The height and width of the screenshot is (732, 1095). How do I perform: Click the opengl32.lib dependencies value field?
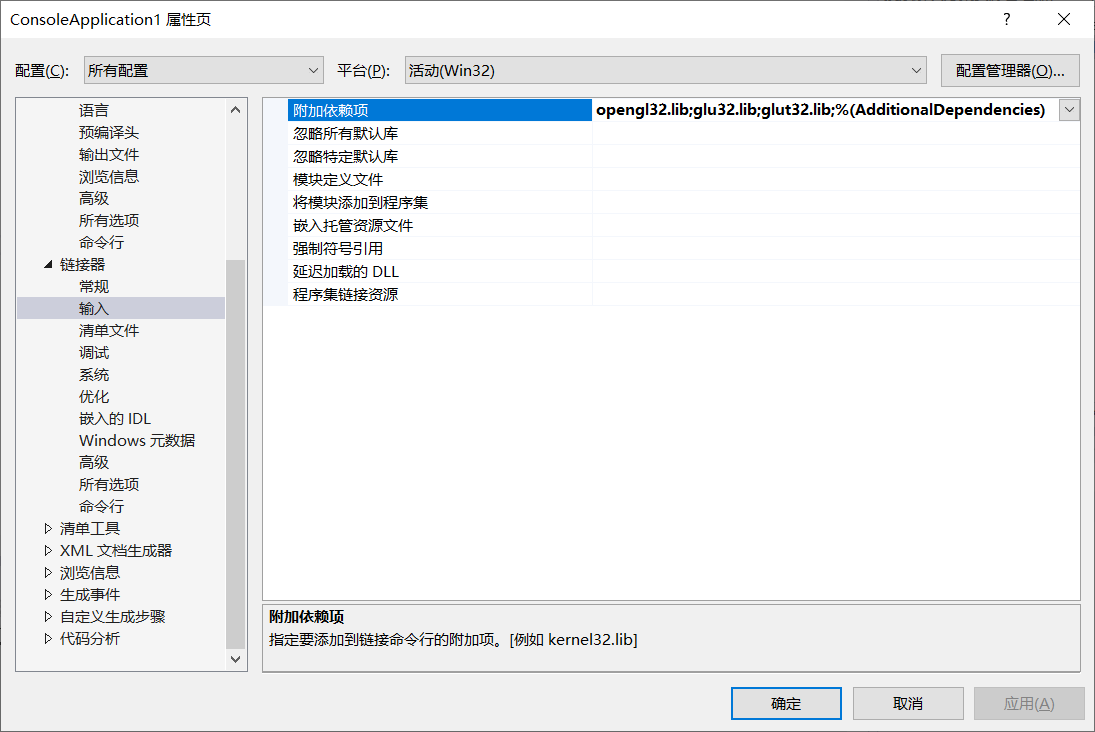(825, 110)
